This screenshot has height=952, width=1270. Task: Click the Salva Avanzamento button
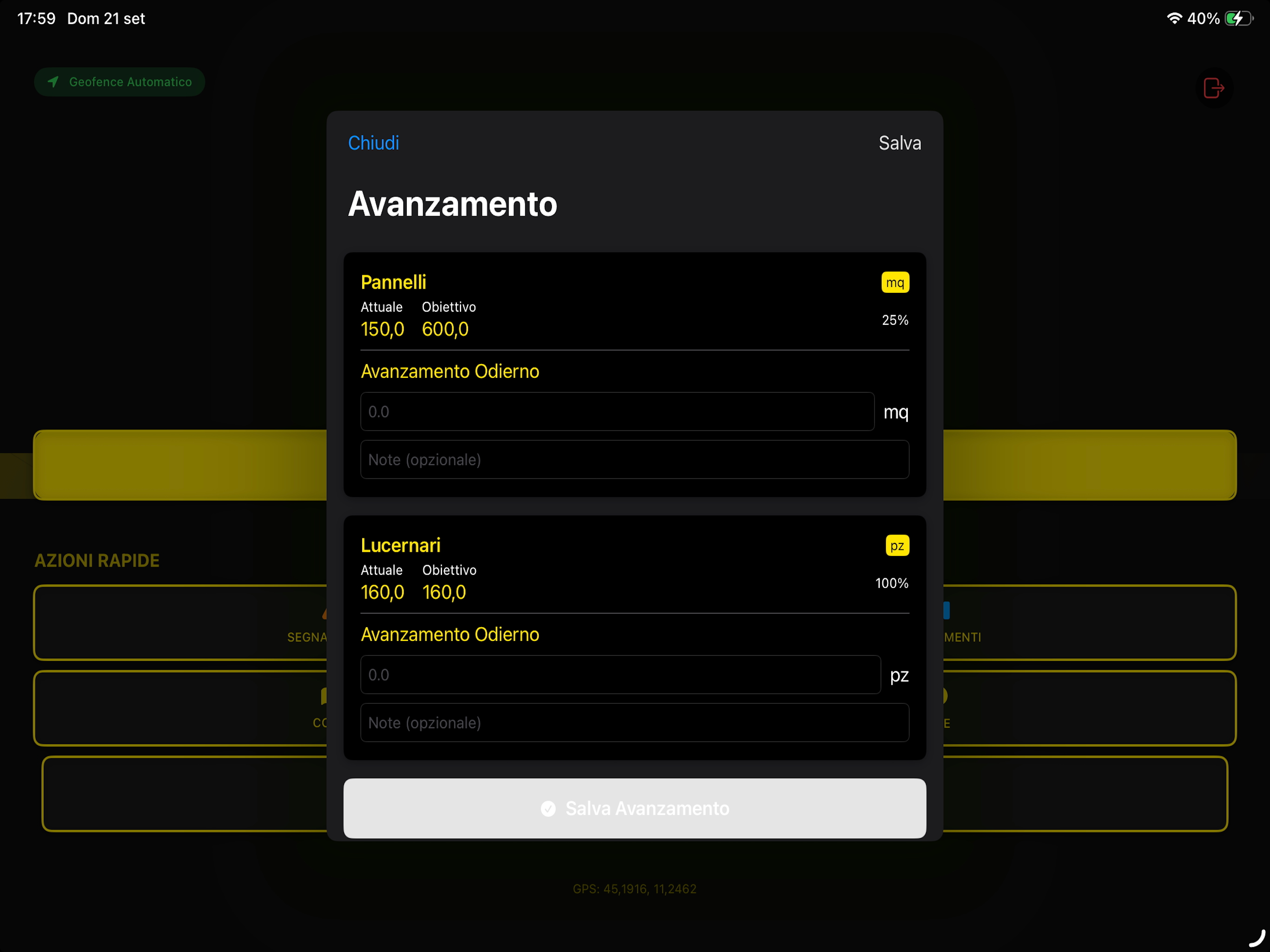(x=635, y=808)
